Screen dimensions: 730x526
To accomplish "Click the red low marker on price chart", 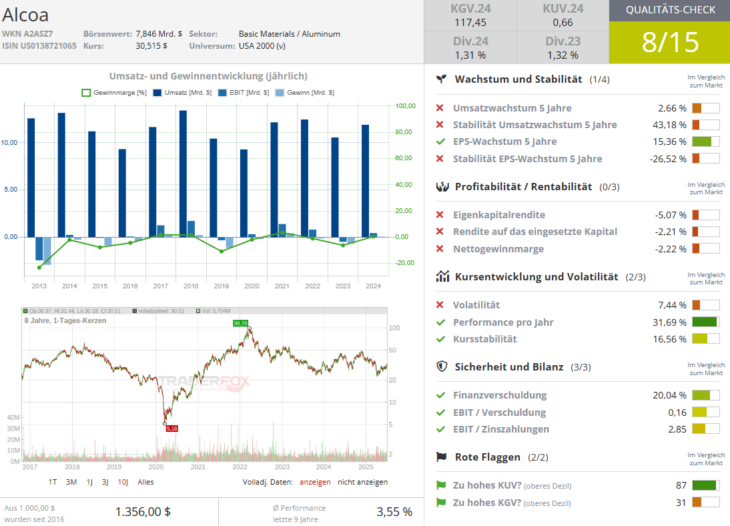I will coord(172,428).
